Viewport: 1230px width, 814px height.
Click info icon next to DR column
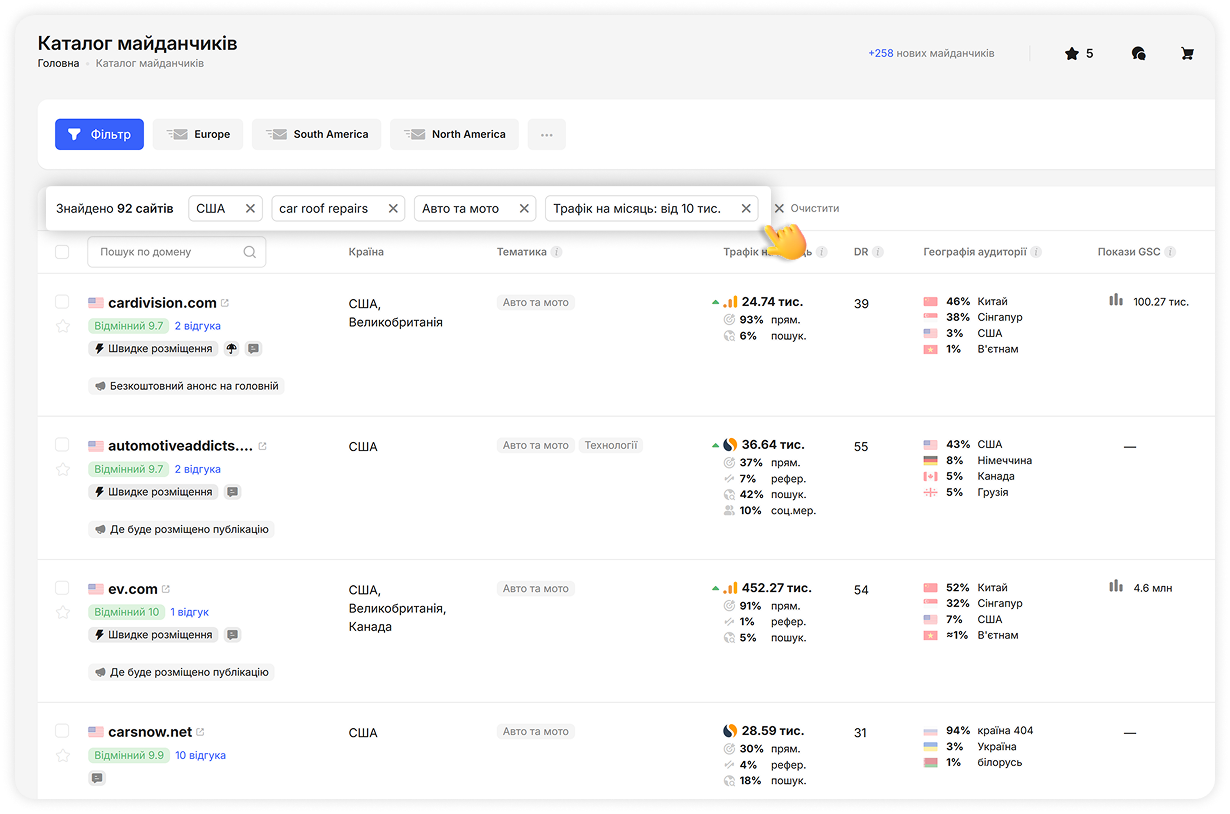click(x=877, y=252)
